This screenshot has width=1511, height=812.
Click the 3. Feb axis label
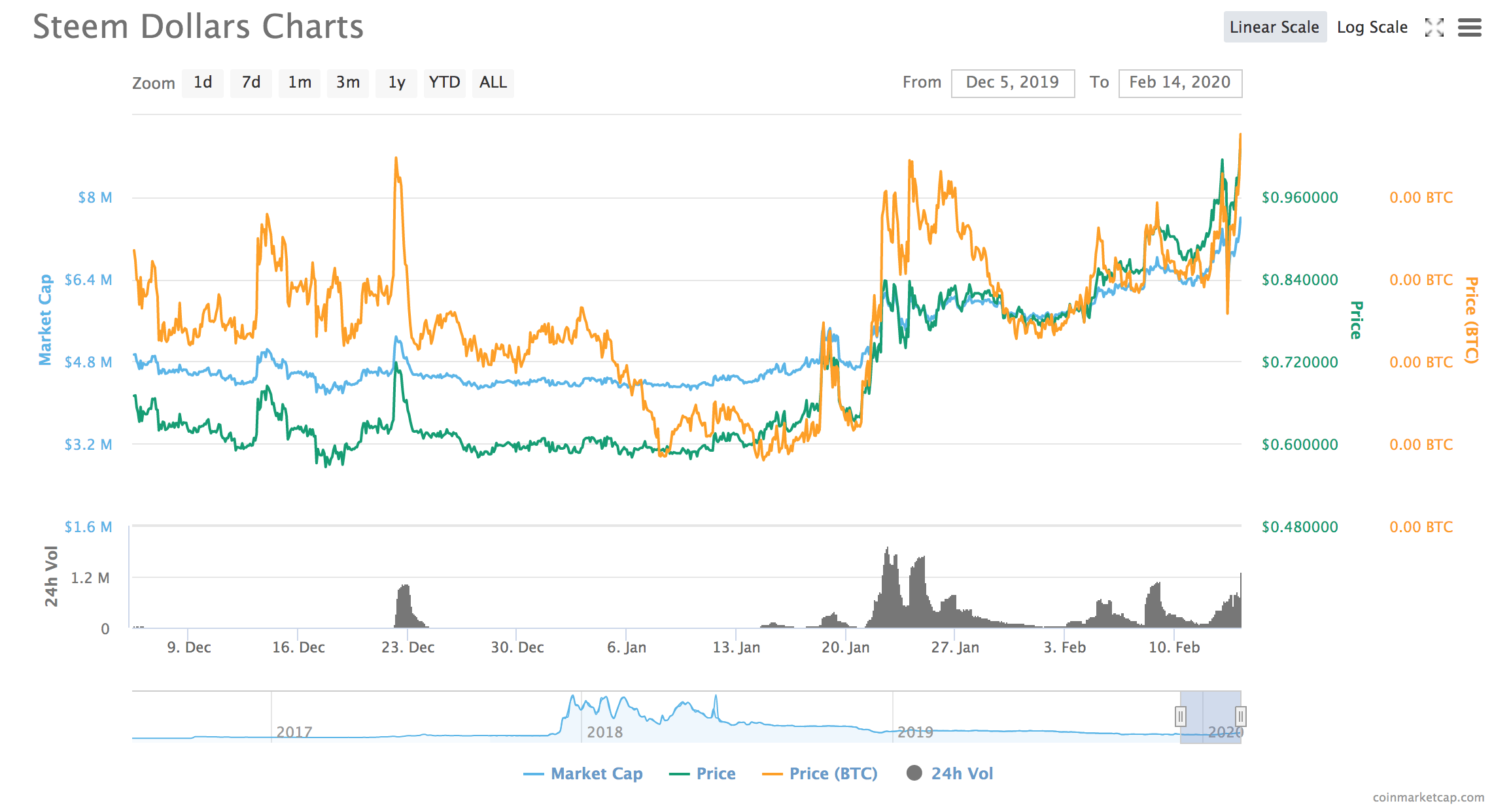[x=1065, y=647]
